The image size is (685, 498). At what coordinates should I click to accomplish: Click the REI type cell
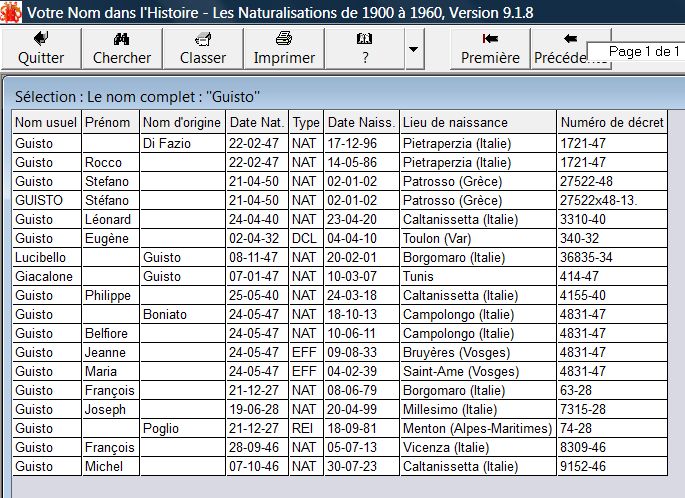click(x=306, y=429)
